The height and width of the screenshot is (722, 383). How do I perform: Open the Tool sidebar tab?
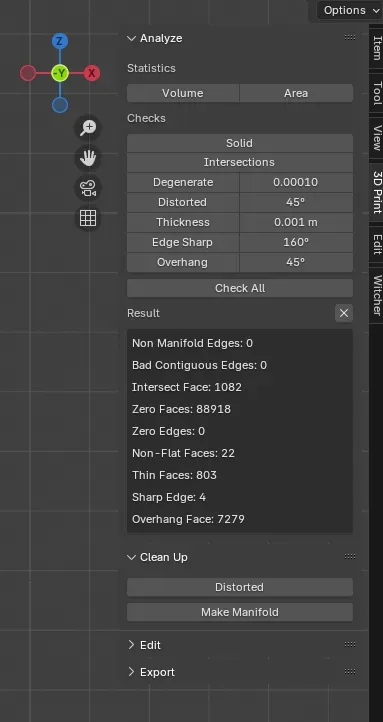pos(377,93)
